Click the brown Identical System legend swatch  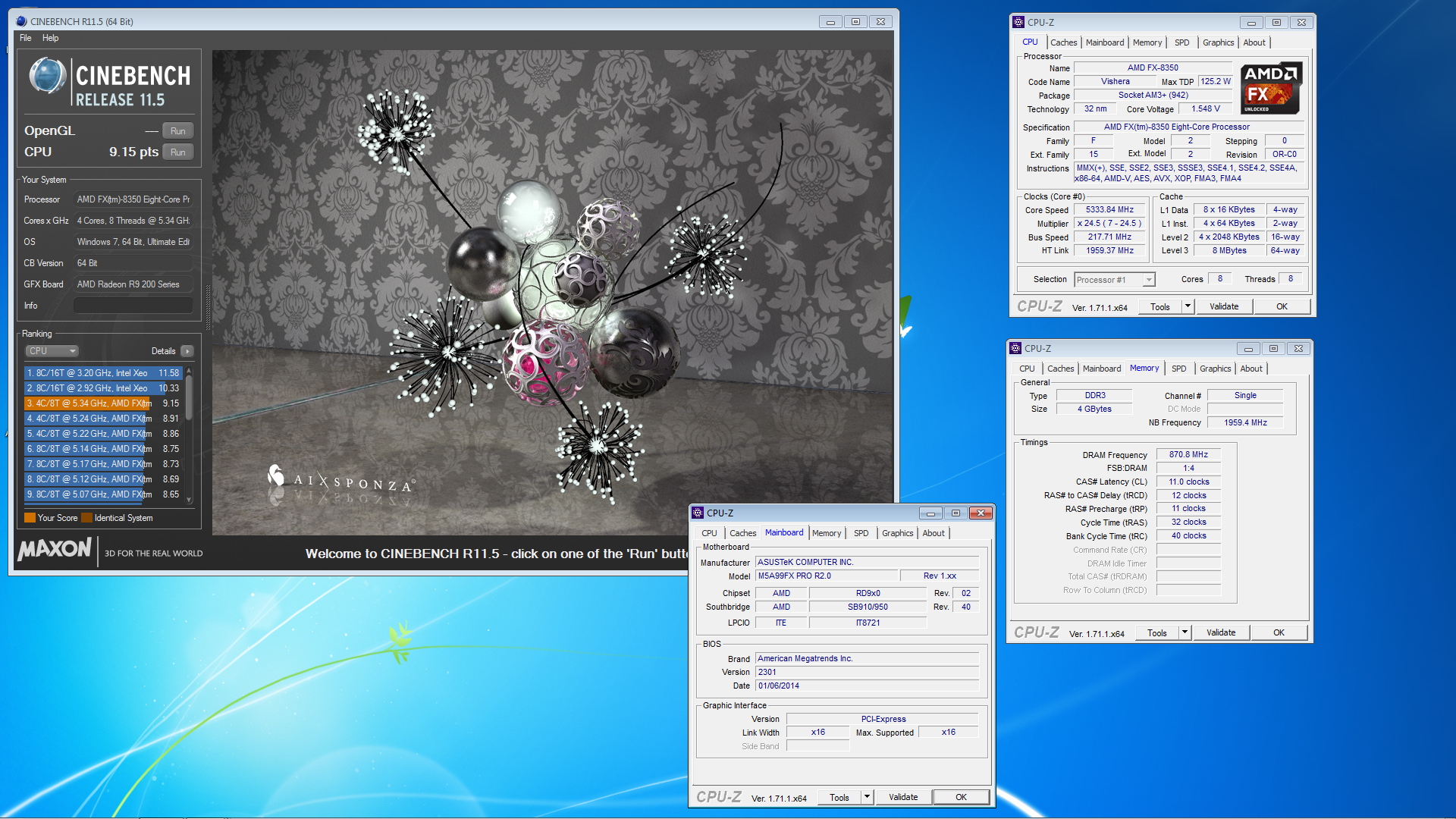[x=86, y=518]
